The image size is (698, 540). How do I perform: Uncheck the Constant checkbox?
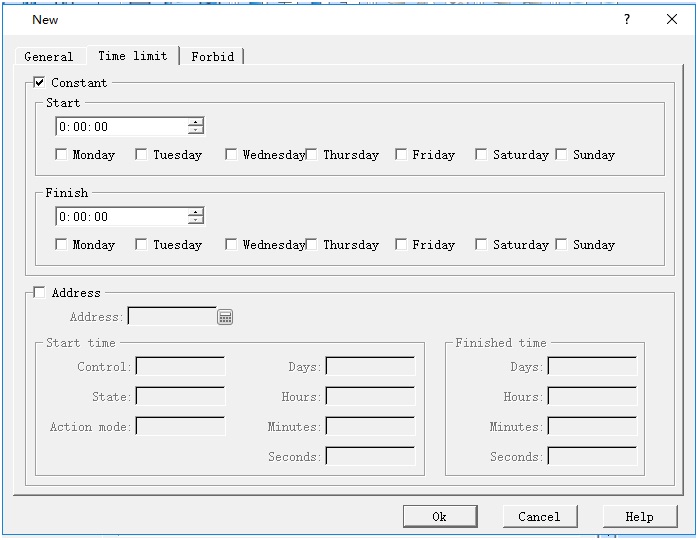[40, 83]
